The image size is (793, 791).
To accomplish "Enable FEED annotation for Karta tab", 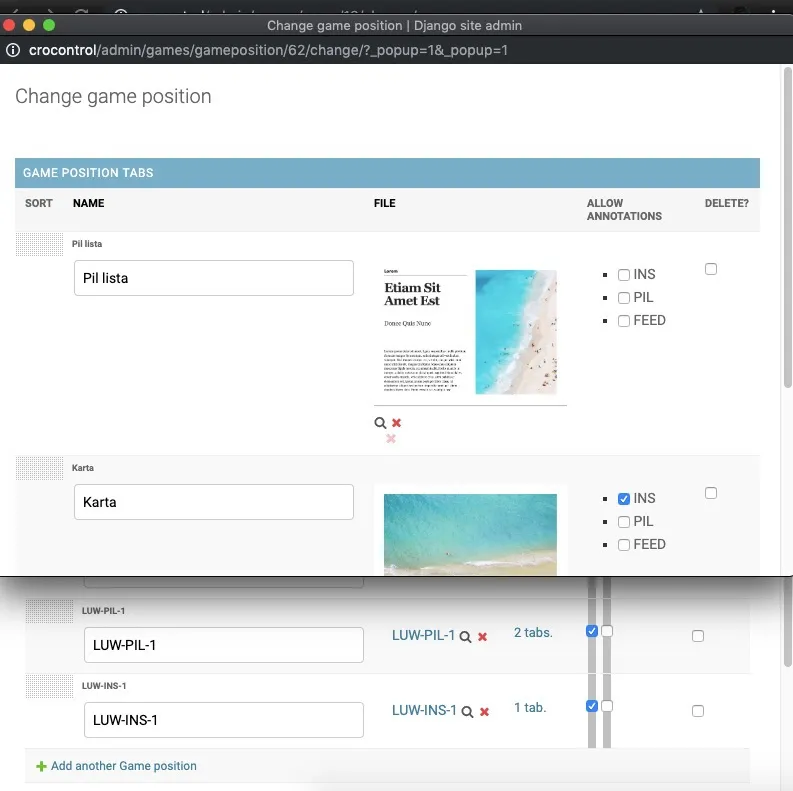I will coord(624,545).
